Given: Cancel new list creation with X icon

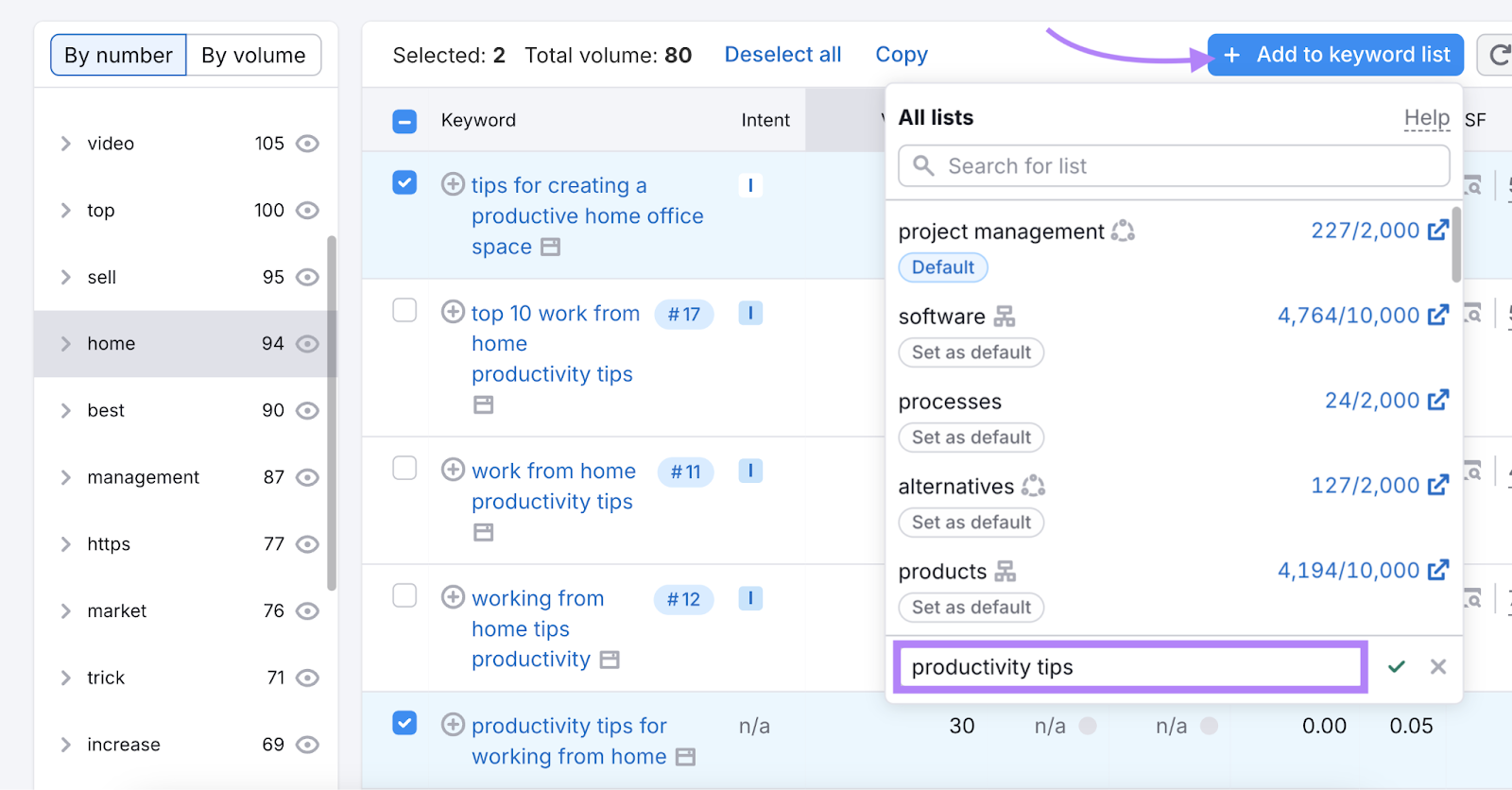Looking at the screenshot, I should click(x=1437, y=667).
